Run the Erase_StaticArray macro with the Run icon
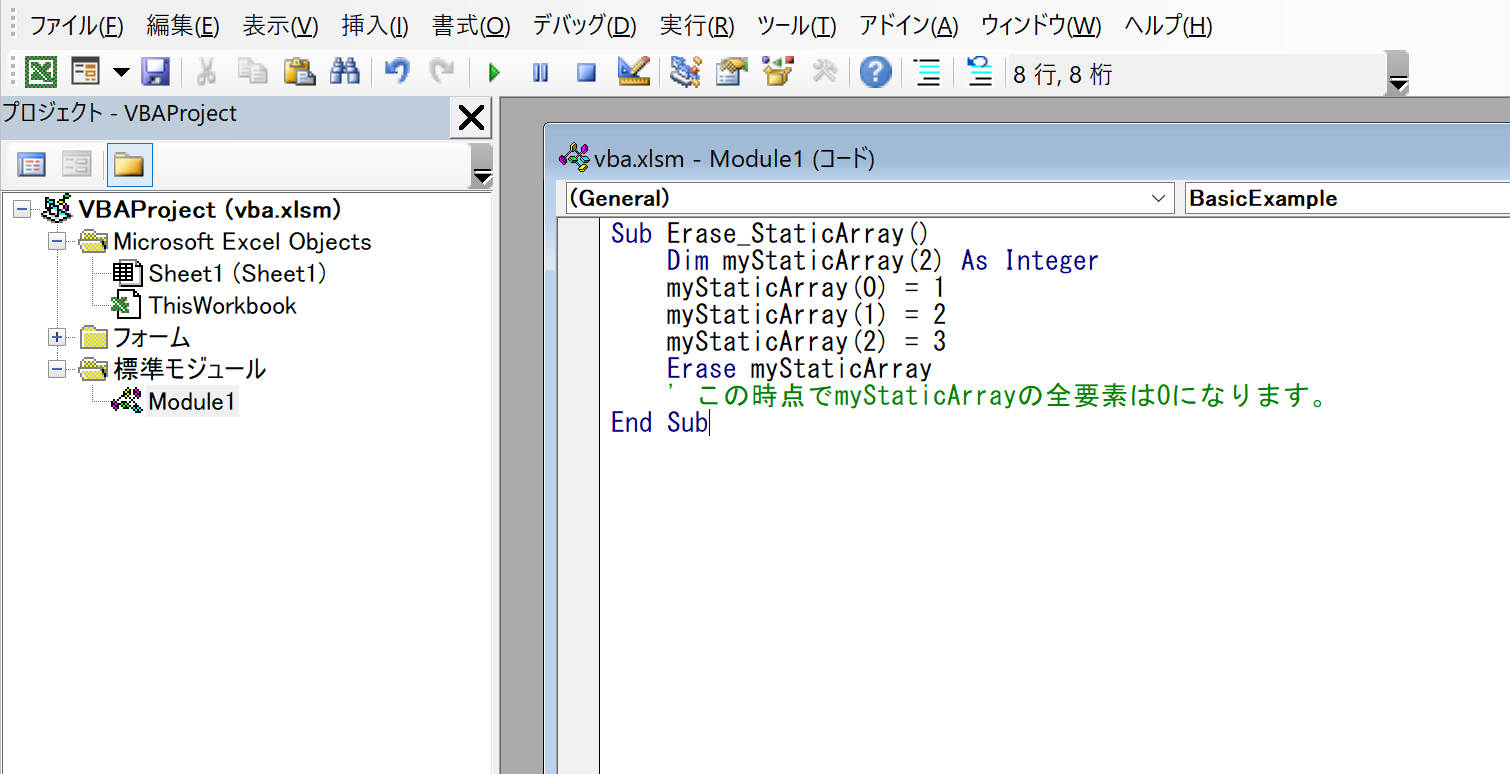Screen dimensions: 1510x774 point(494,72)
